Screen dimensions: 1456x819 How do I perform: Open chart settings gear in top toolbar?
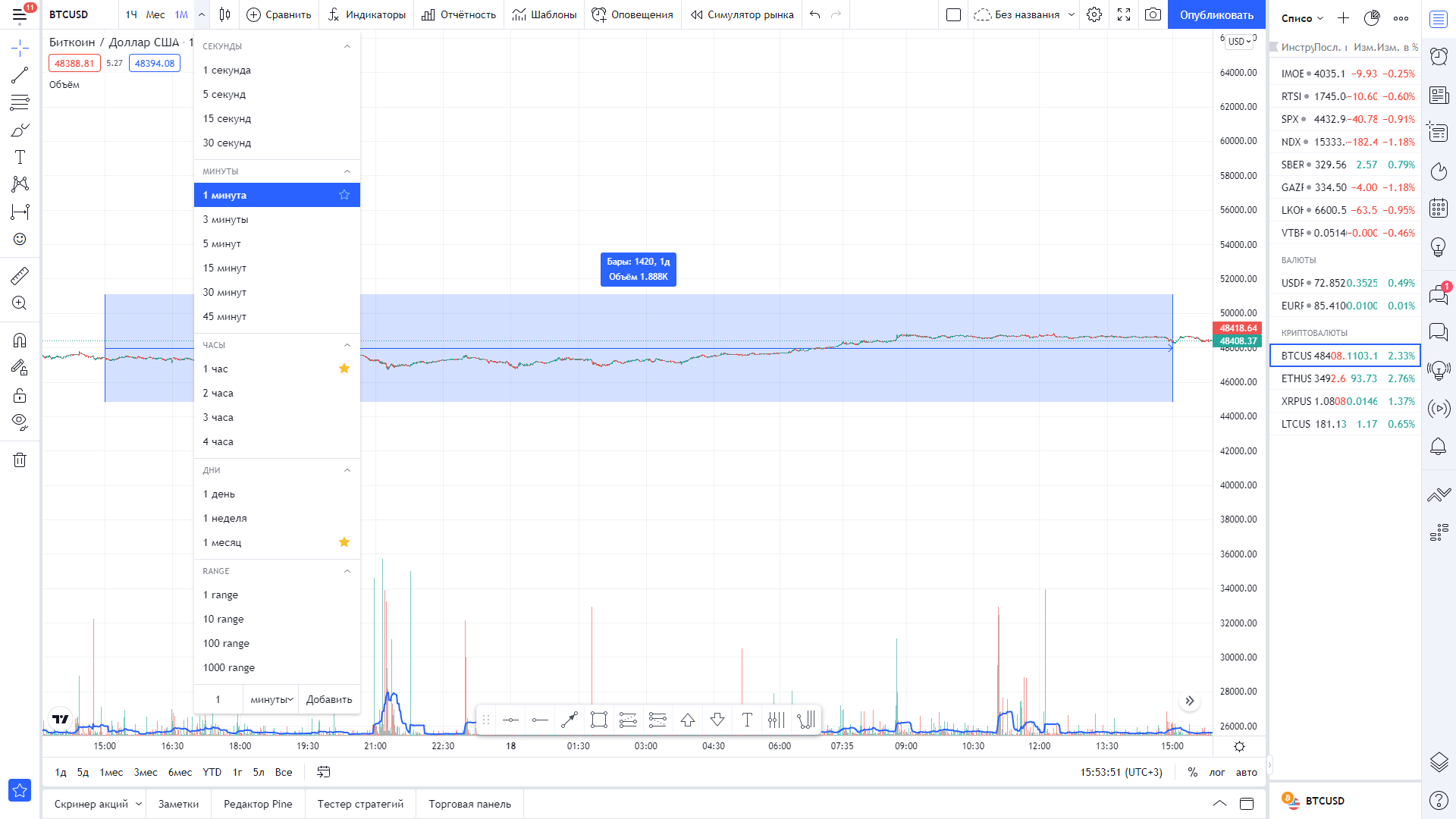[1094, 14]
